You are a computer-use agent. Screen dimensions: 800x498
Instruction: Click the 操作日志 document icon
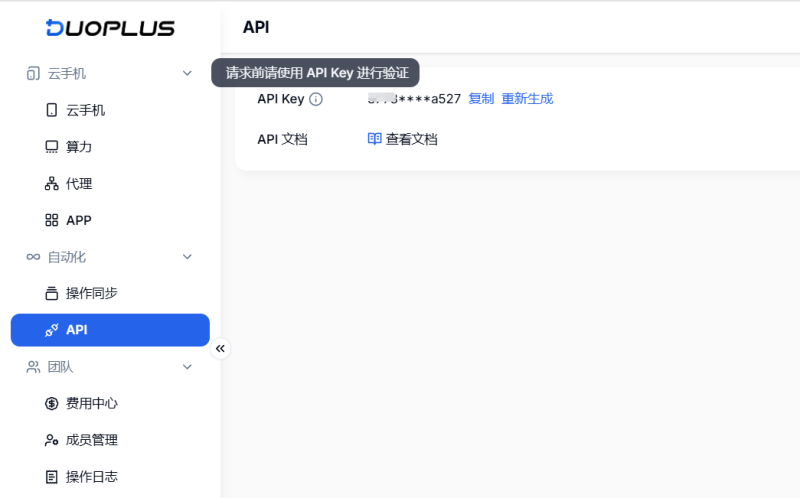pos(52,477)
